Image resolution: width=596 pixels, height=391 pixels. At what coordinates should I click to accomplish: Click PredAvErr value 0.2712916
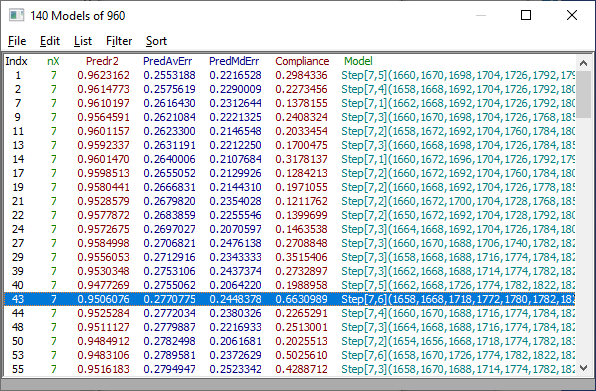pyautogui.click(x=169, y=257)
